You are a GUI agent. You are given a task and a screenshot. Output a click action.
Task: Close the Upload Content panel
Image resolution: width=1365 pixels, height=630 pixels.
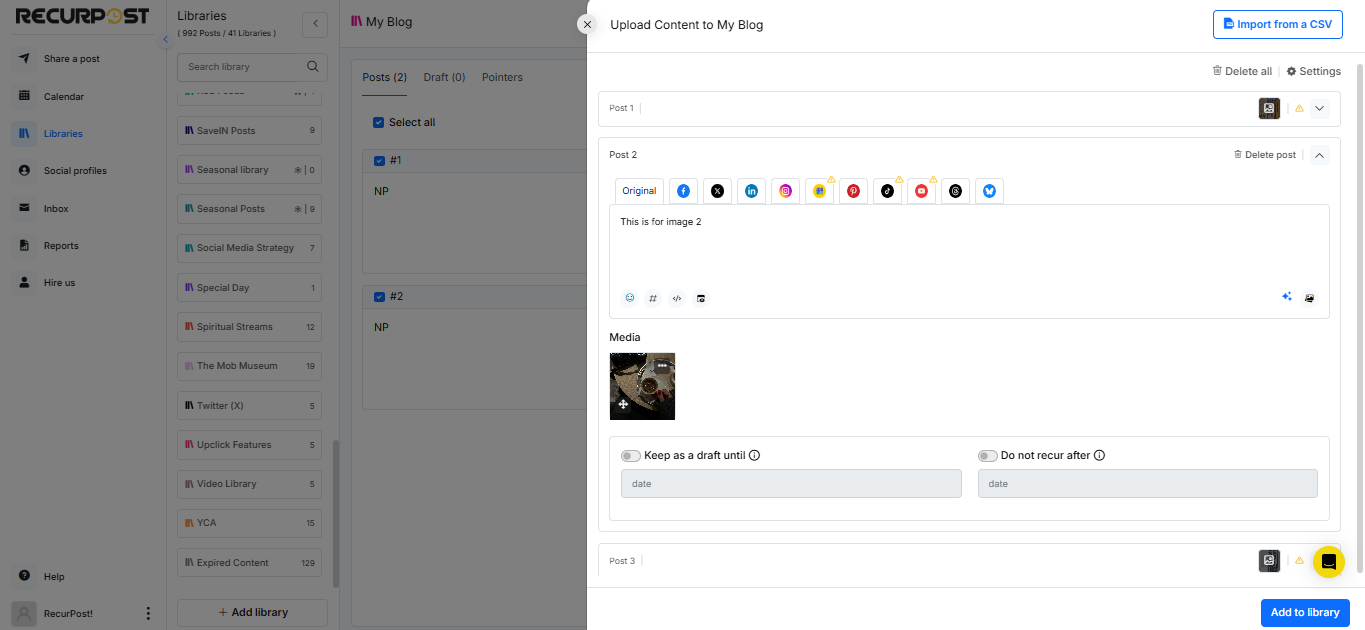[588, 24]
